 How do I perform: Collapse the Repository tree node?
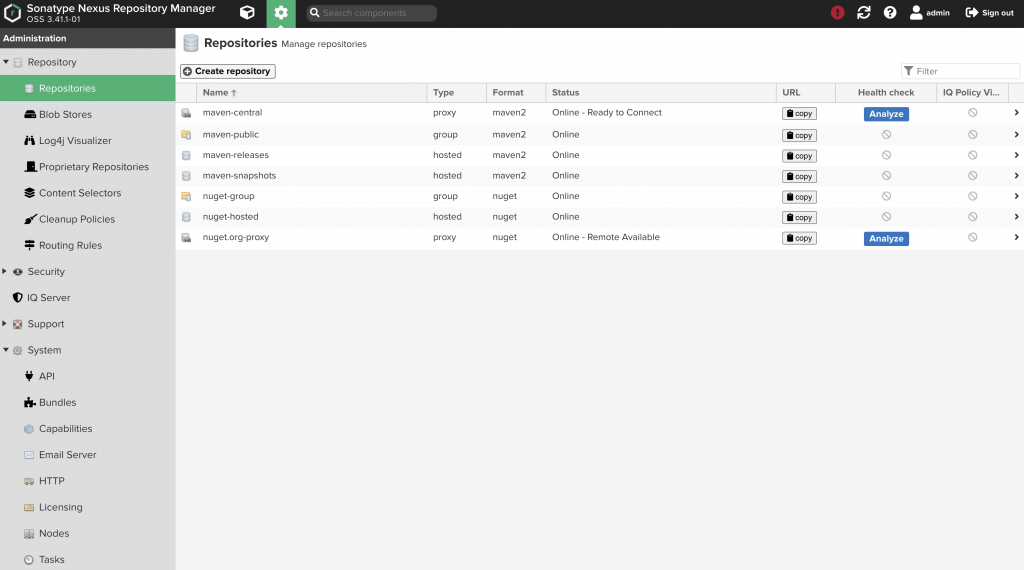[x=6, y=62]
